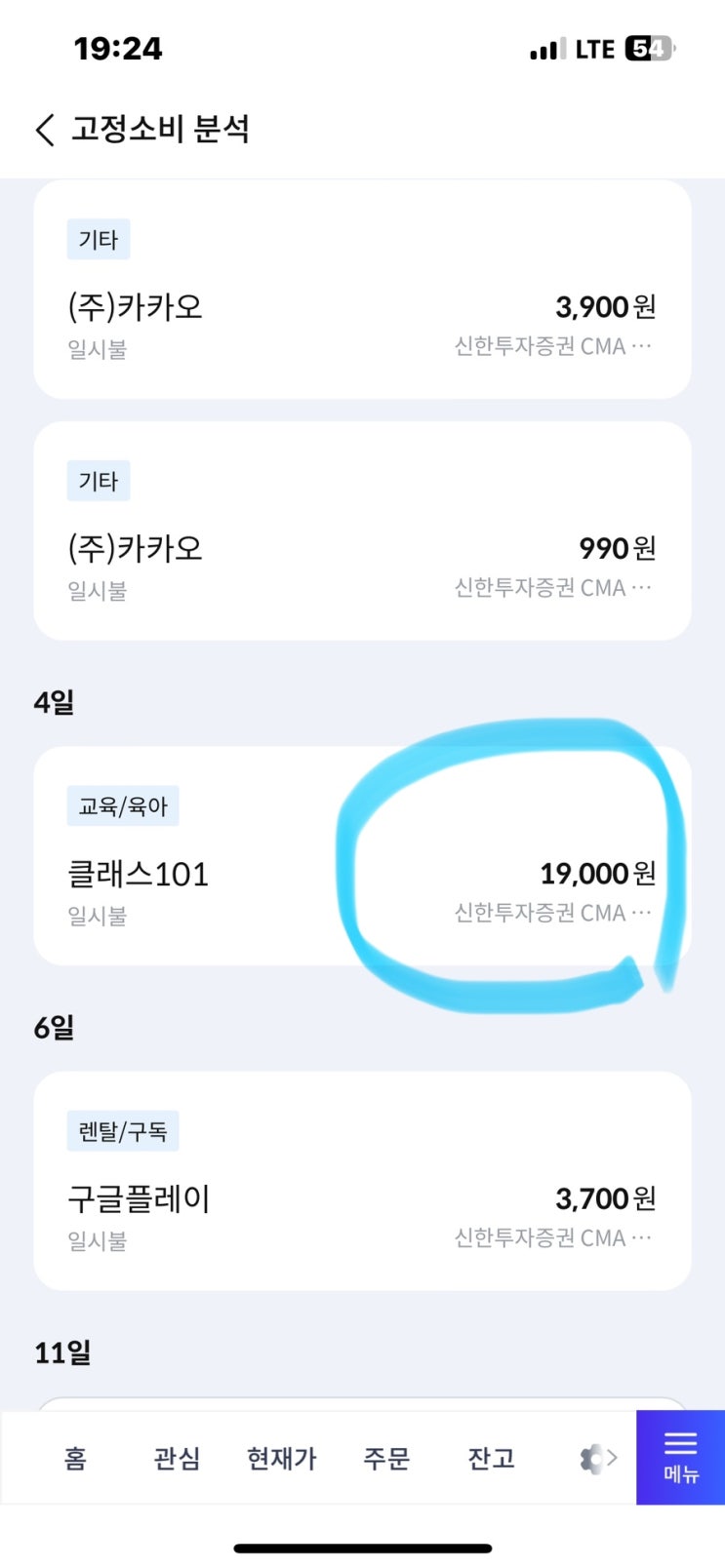Tap the battery indicator in status bar
The image size is (725, 1568).
pyautogui.click(x=650, y=49)
